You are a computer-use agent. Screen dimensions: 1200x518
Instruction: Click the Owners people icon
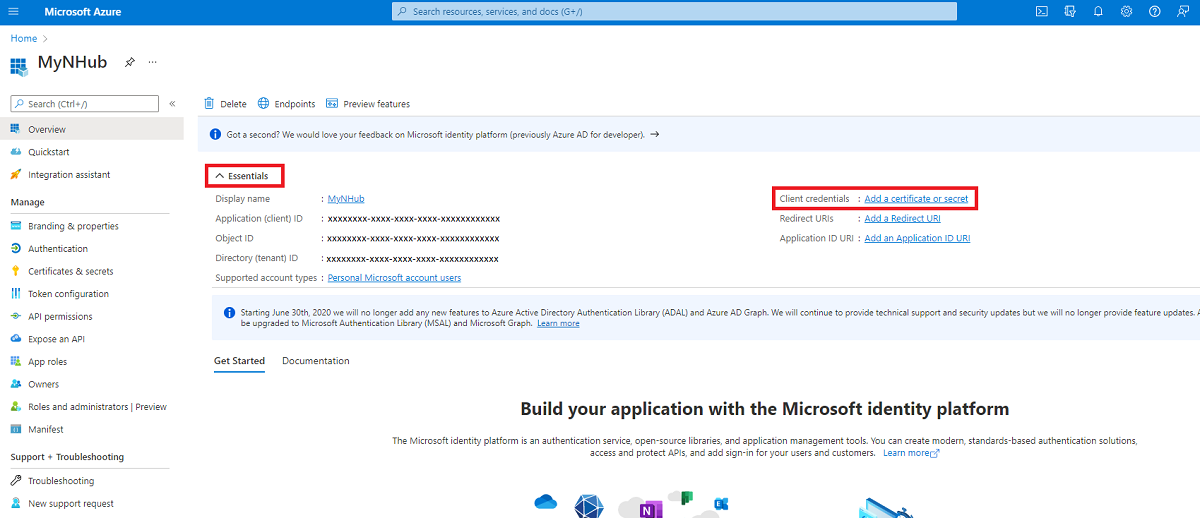(x=16, y=384)
